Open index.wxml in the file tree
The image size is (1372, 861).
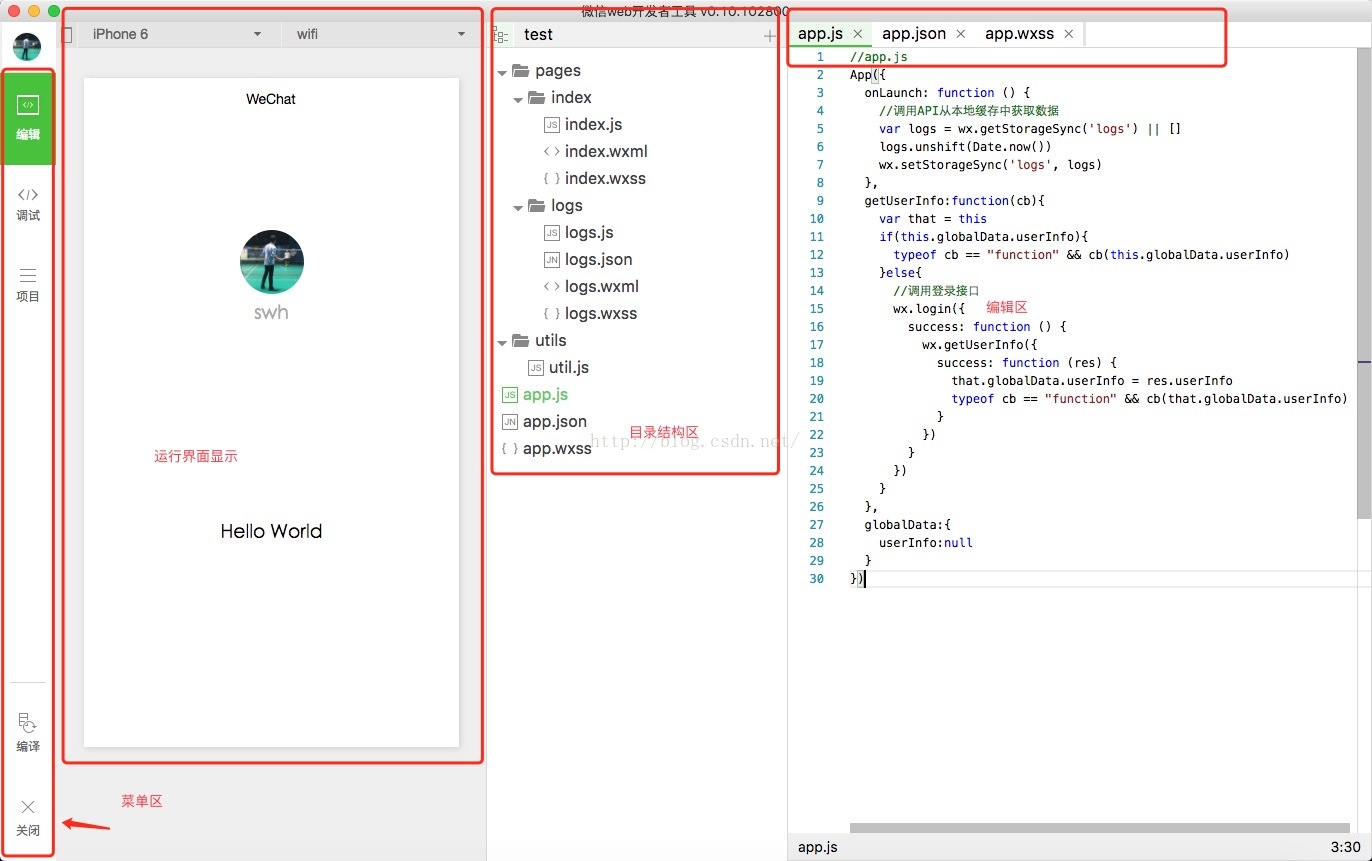tap(595, 152)
